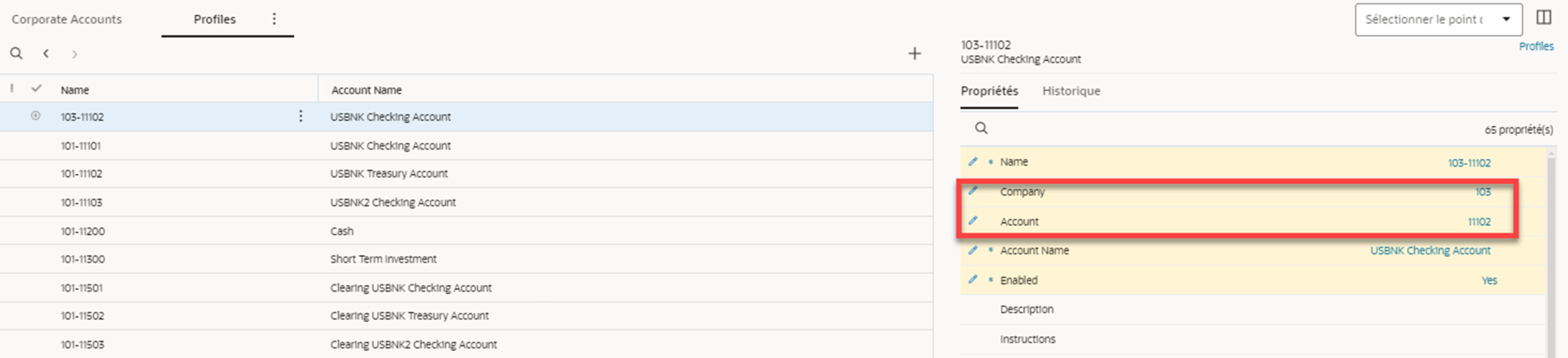Go to previous with the left chevron
The width and height of the screenshot is (1568, 358).
[x=46, y=53]
